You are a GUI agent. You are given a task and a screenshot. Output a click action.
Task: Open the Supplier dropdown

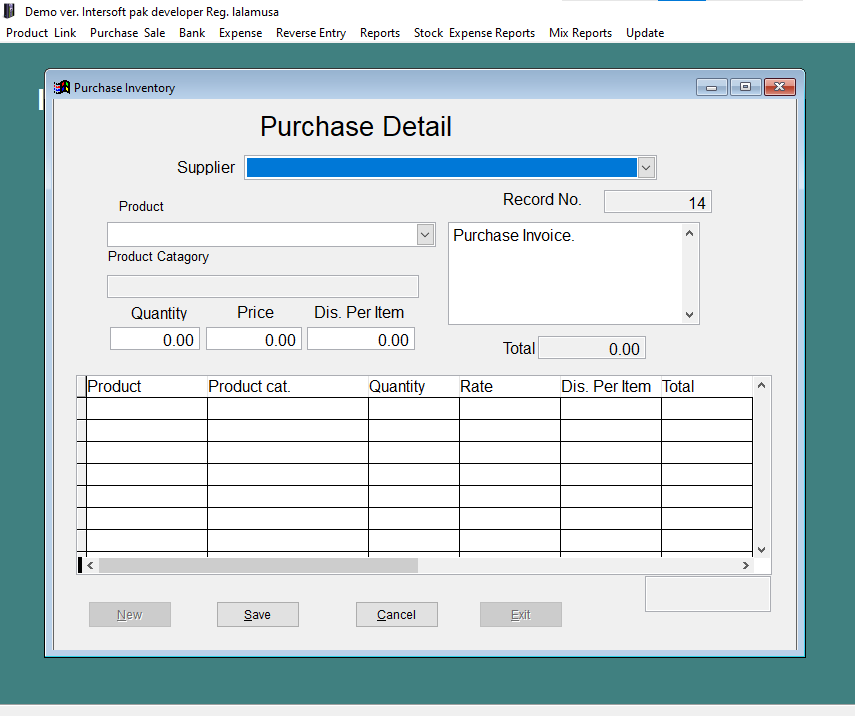pos(646,167)
